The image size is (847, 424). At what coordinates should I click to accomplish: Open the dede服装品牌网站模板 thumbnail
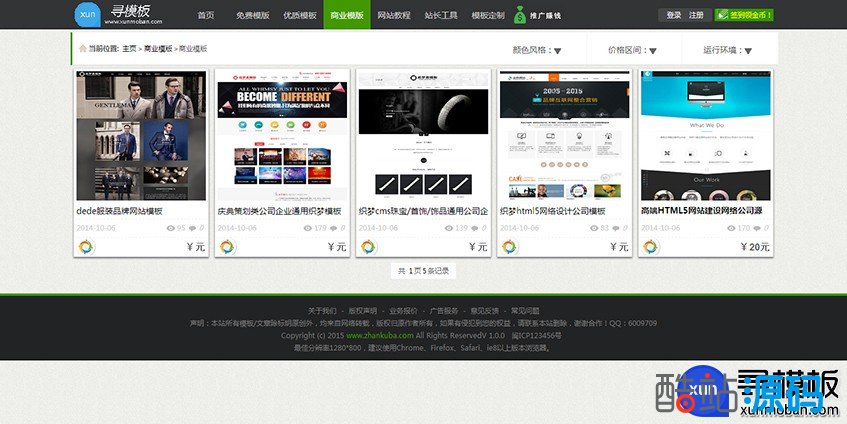tap(141, 136)
